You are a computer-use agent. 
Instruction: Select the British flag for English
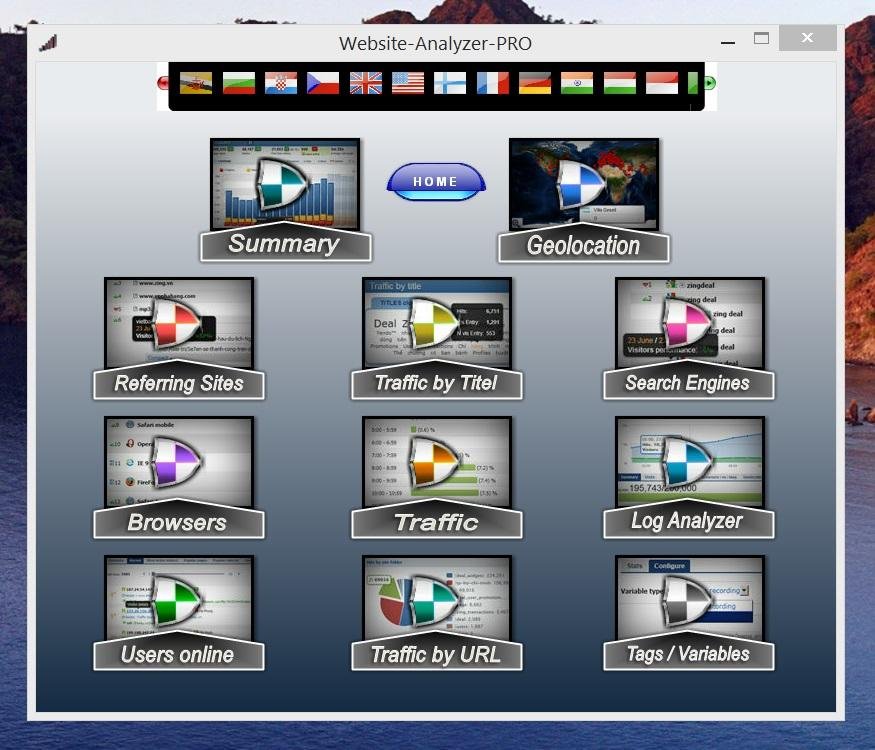(365, 84)
